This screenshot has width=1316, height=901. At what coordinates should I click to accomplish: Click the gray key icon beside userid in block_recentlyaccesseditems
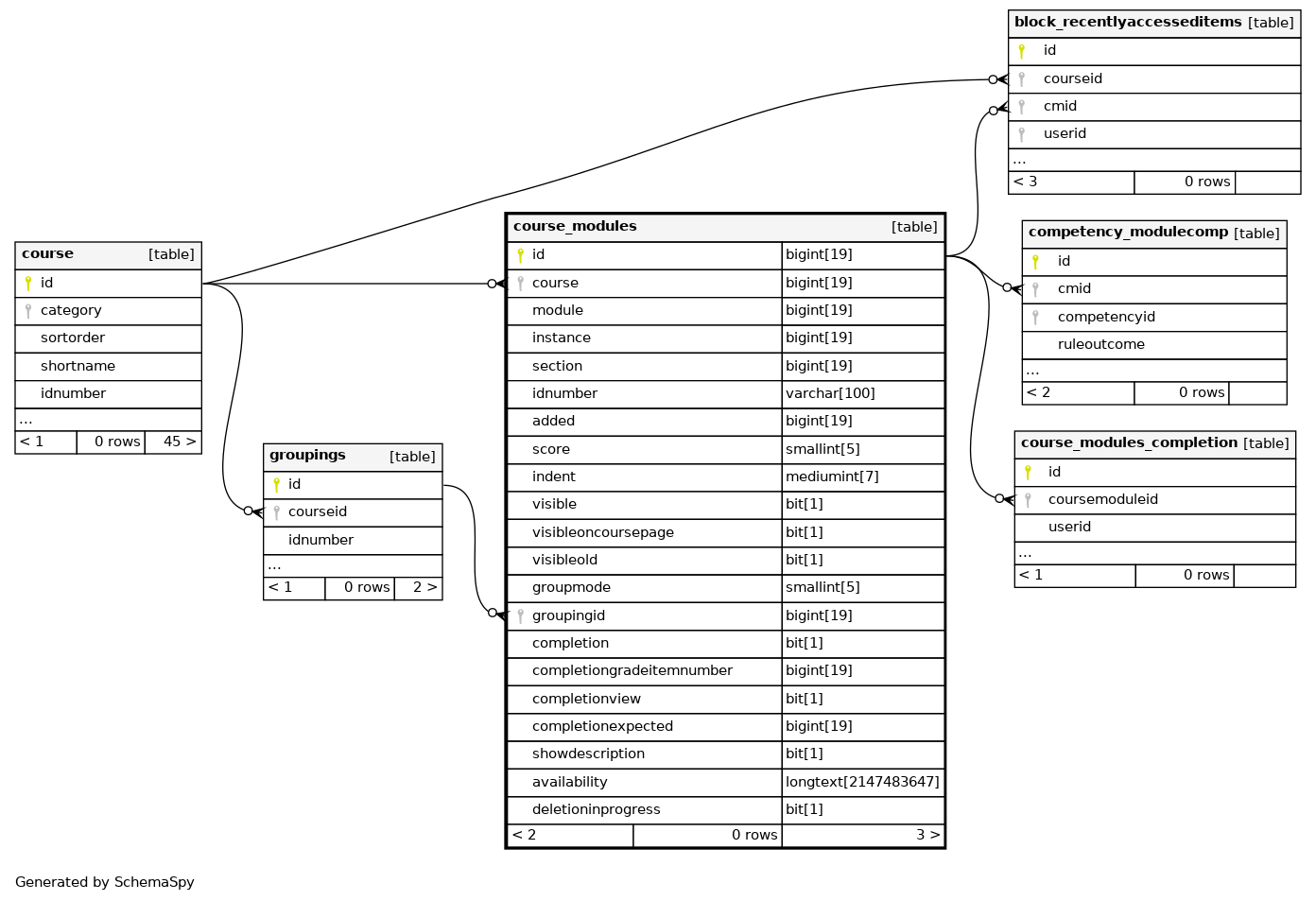1021,133
